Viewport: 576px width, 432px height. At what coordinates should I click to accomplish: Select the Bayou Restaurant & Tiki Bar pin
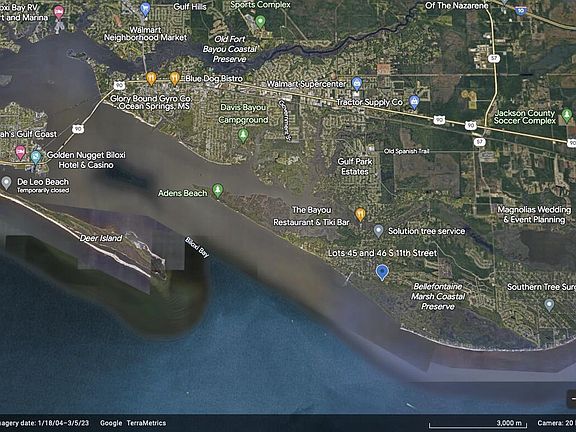tap(360, 215)
